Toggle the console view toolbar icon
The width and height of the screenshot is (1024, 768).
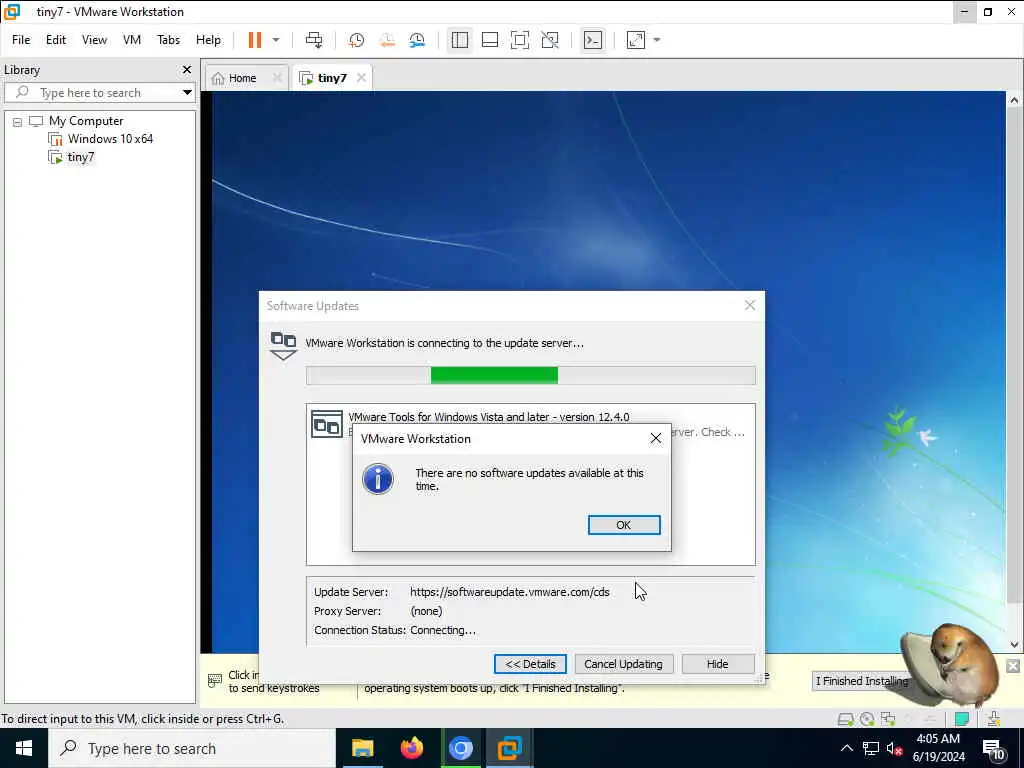[592, 40]
